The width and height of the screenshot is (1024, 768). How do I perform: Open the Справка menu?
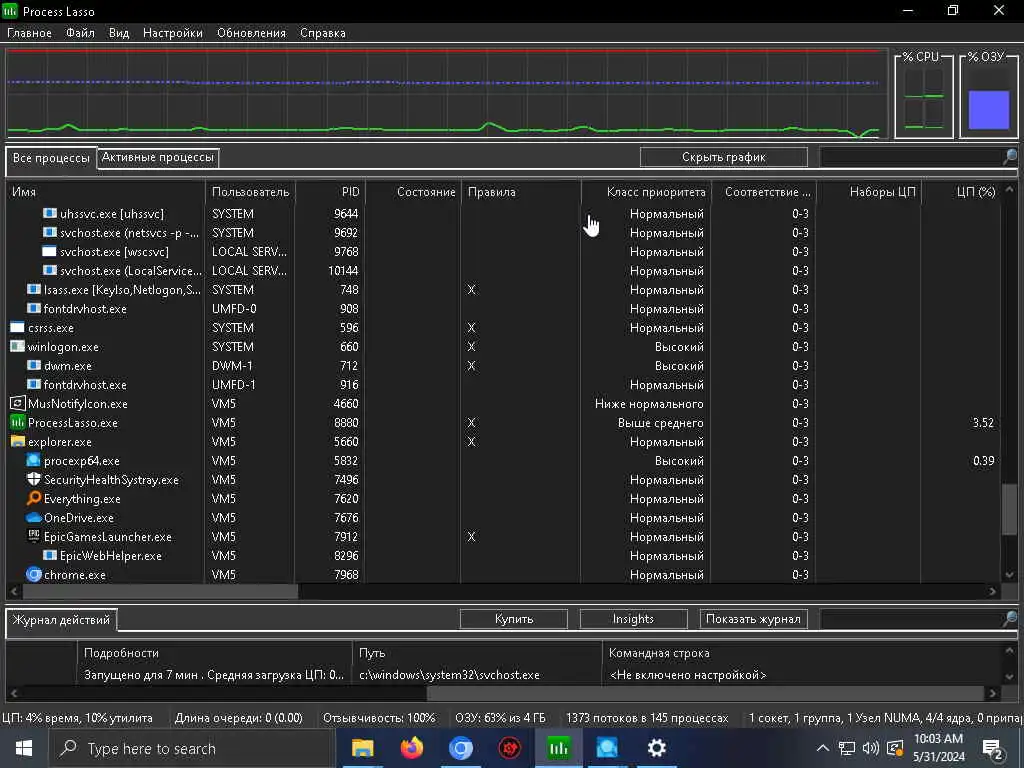pyautogui.click(x=323, y=33)
